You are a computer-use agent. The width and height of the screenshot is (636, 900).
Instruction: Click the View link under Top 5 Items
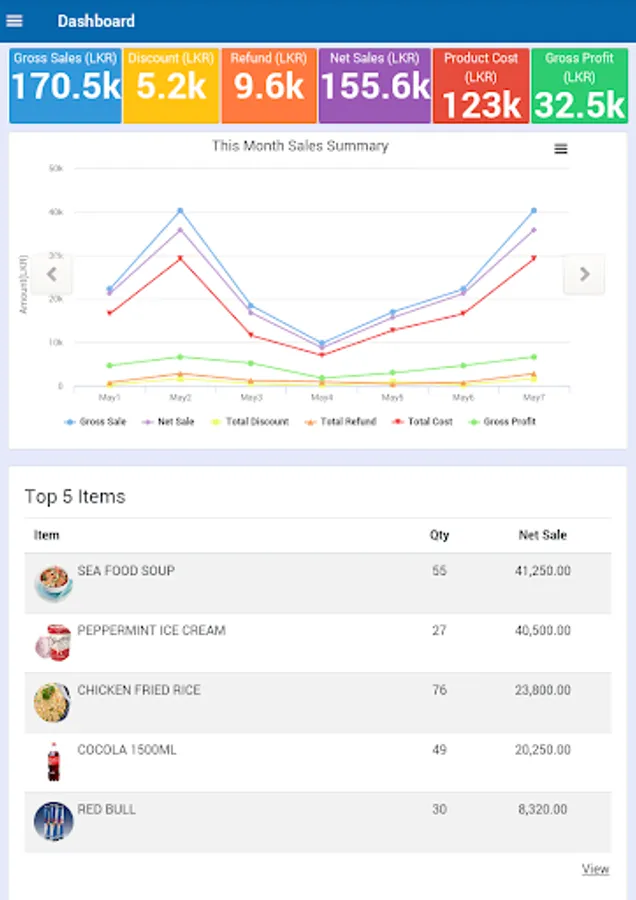(x=595, y=869)
